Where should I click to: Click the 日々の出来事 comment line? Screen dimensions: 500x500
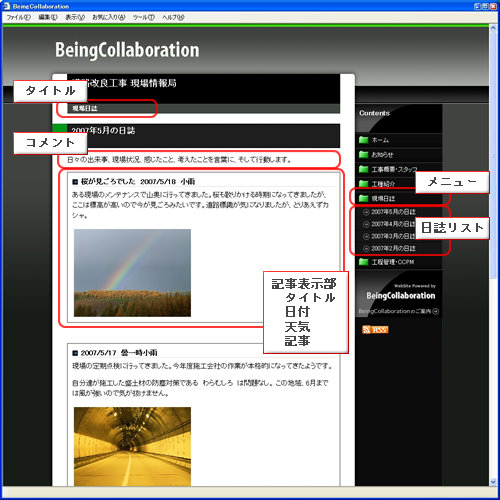coord(179,160)
